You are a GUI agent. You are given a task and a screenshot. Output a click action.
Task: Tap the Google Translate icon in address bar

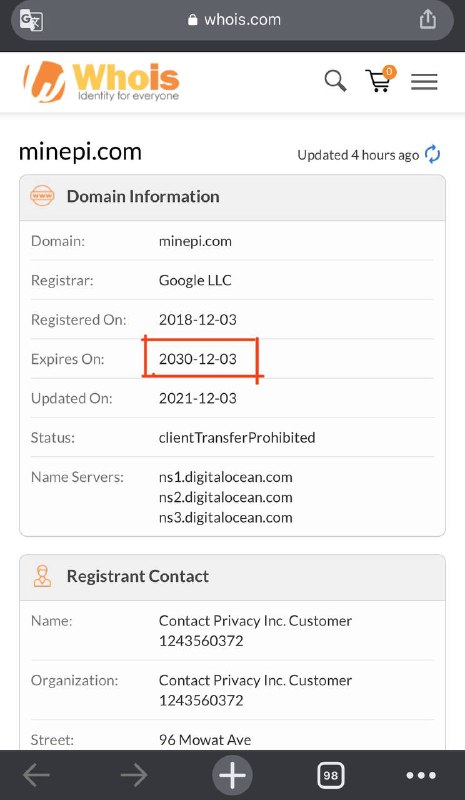tap(31, 20)
